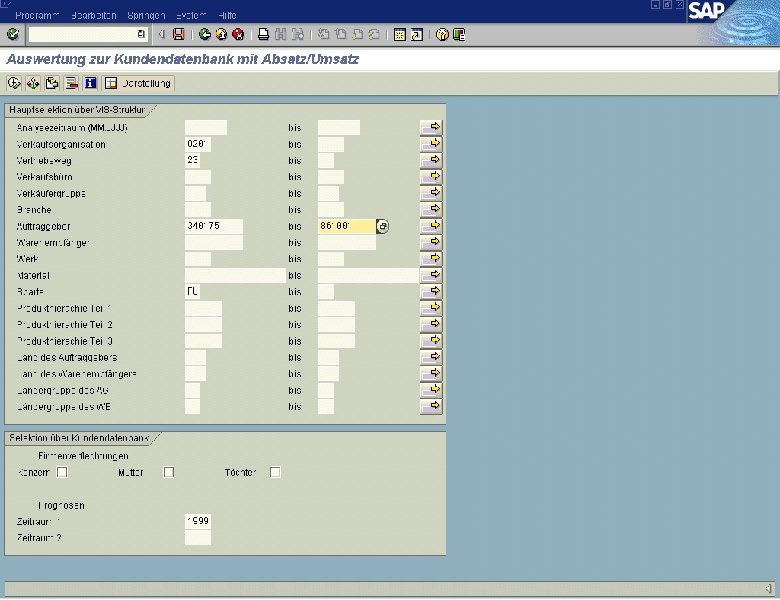
Task: Click the First Page icon
Action: [x=323, y=34]
